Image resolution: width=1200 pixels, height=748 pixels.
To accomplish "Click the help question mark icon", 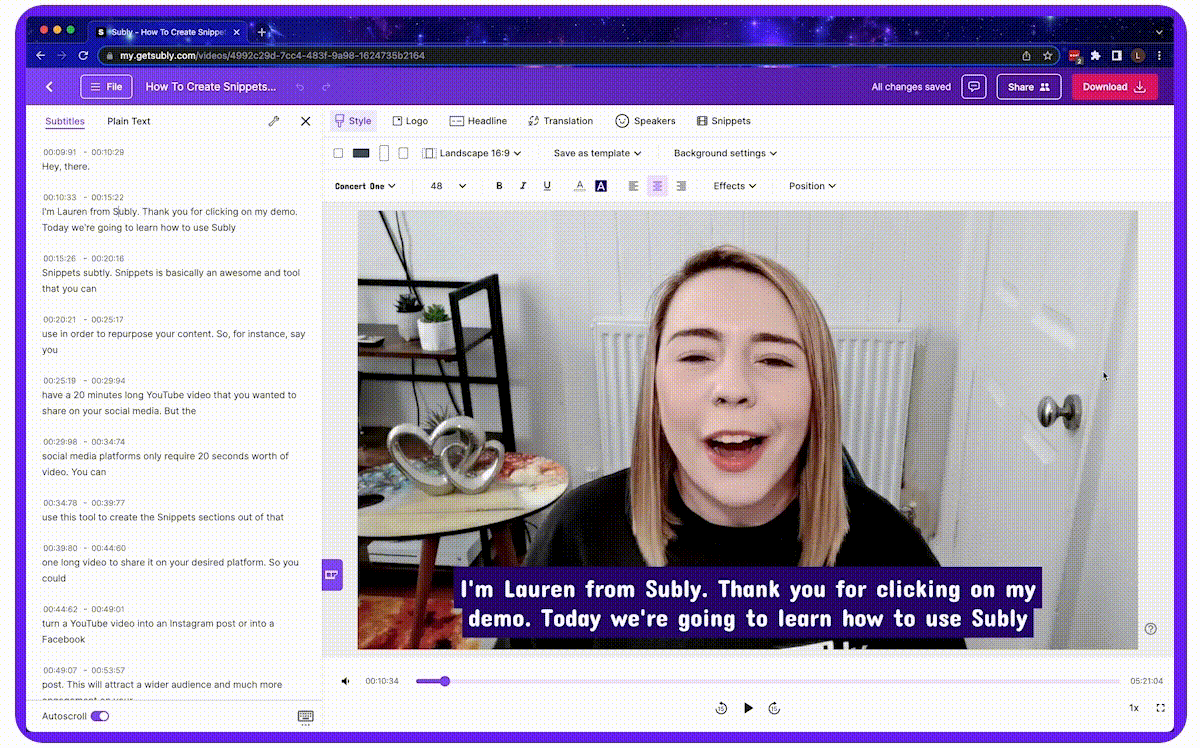I will coord(1150,629).
